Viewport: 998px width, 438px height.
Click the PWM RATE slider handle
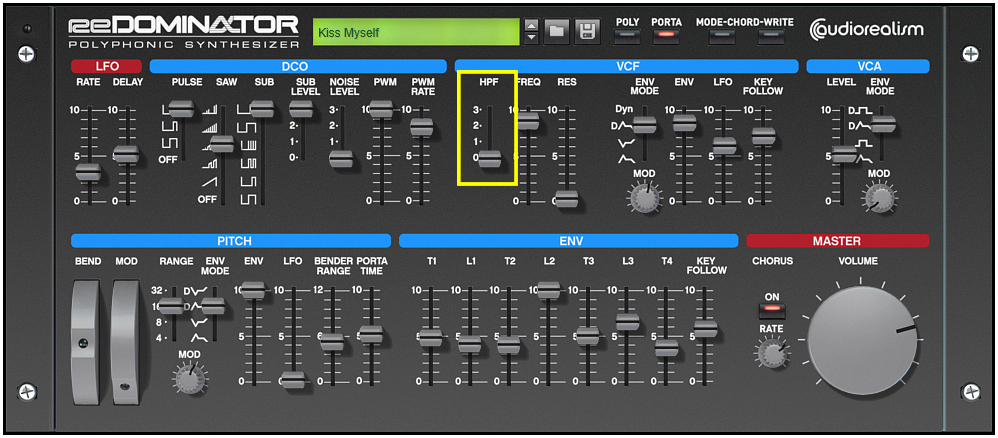coord(421,126)
